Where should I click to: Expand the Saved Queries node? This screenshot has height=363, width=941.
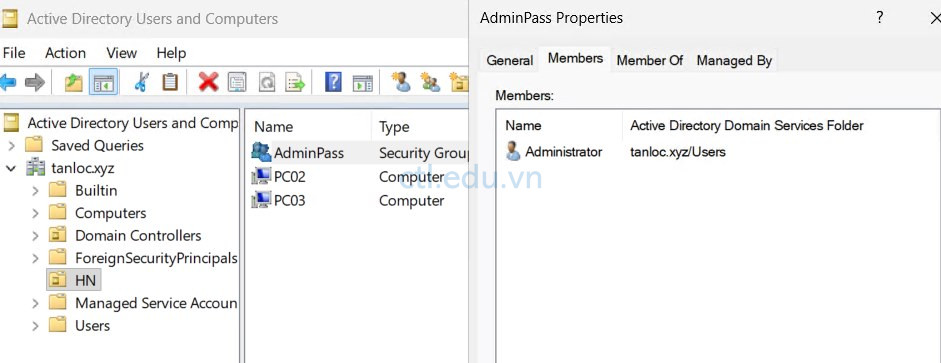[x=11, y=145]
